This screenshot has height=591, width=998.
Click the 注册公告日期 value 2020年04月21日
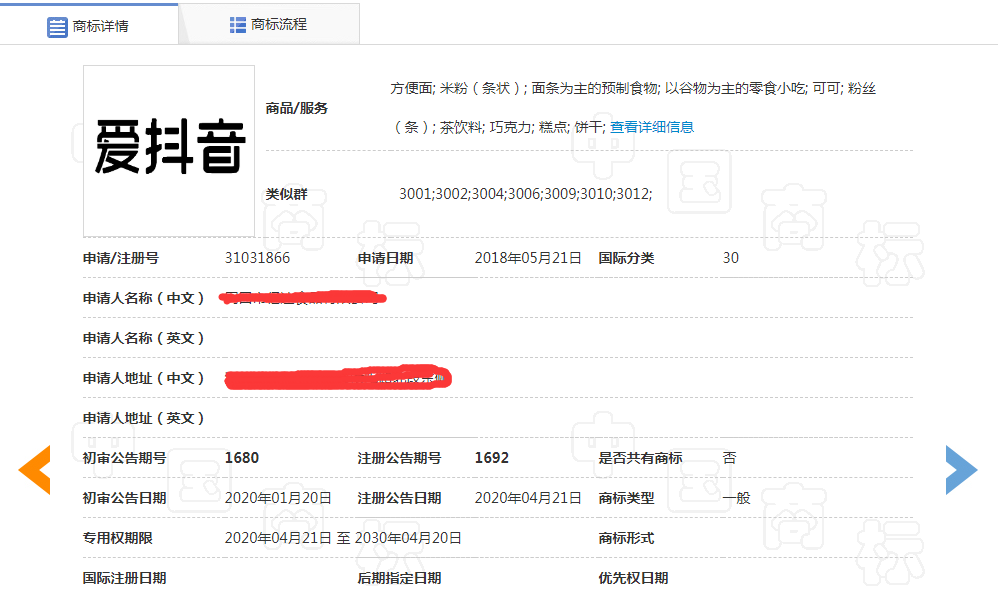click(528, 498)
